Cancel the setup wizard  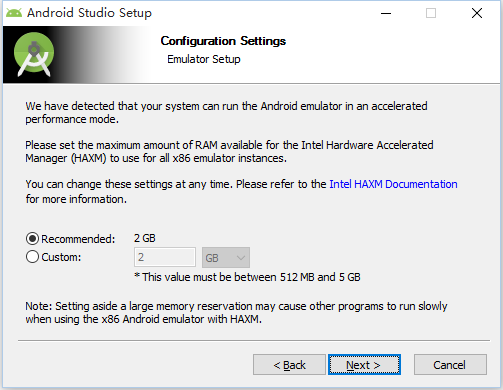(x=450, y=365)
